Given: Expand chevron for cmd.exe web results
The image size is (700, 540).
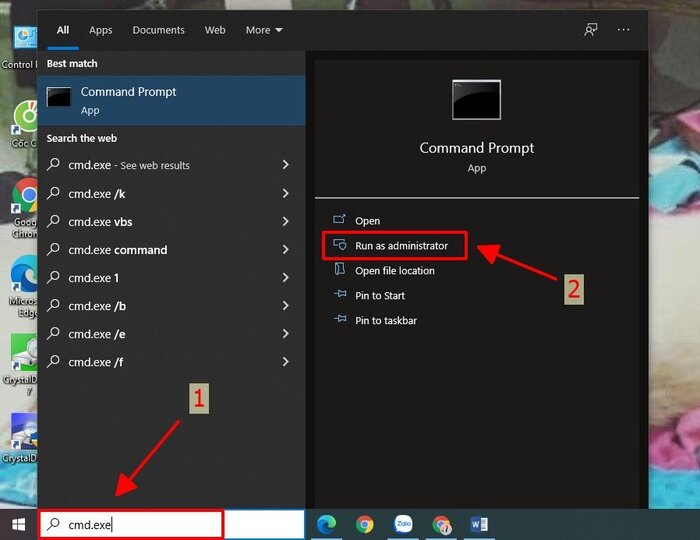Looking at the screenshot, I should [286, 165].
